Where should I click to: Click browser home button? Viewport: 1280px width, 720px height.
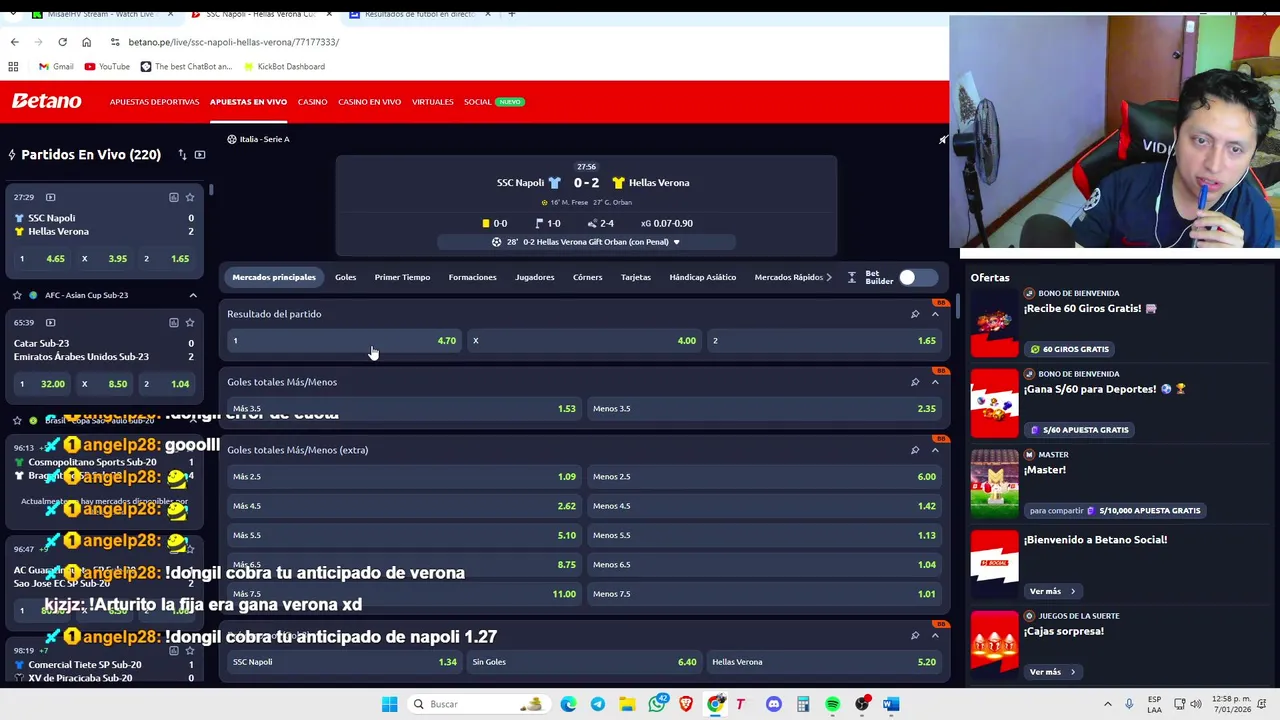tap(86, 42)
